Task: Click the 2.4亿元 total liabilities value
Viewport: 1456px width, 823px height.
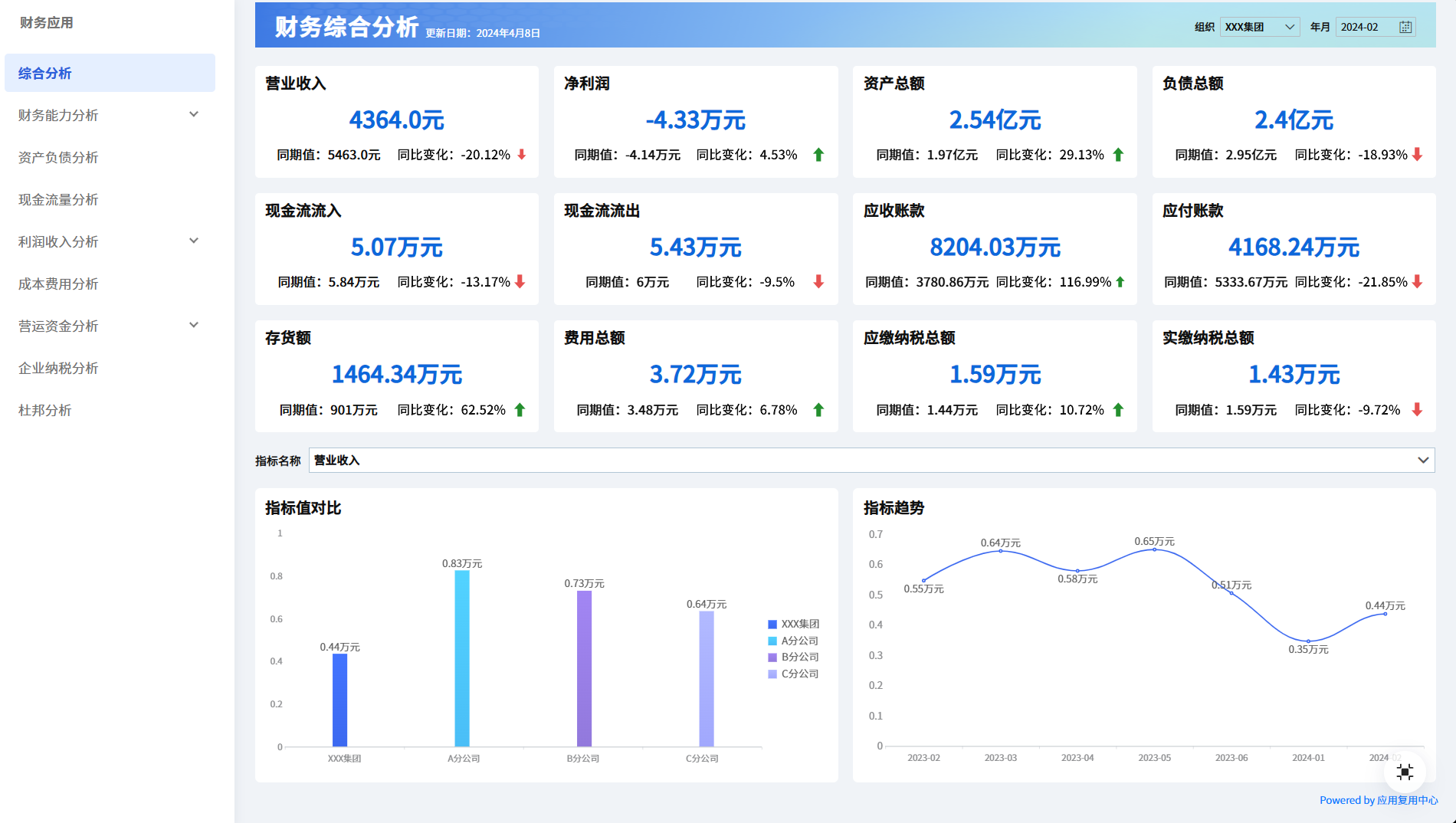Action: click(1294, 120)
